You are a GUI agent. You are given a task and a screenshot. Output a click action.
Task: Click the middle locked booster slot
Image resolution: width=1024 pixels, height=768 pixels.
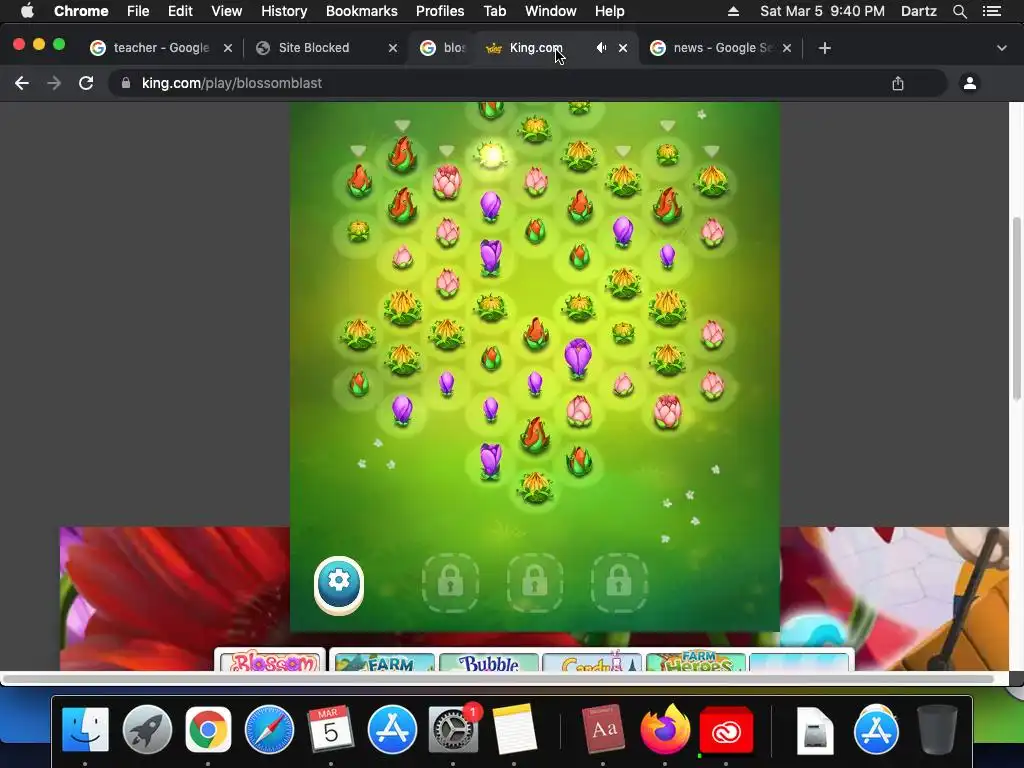point(534,583)
